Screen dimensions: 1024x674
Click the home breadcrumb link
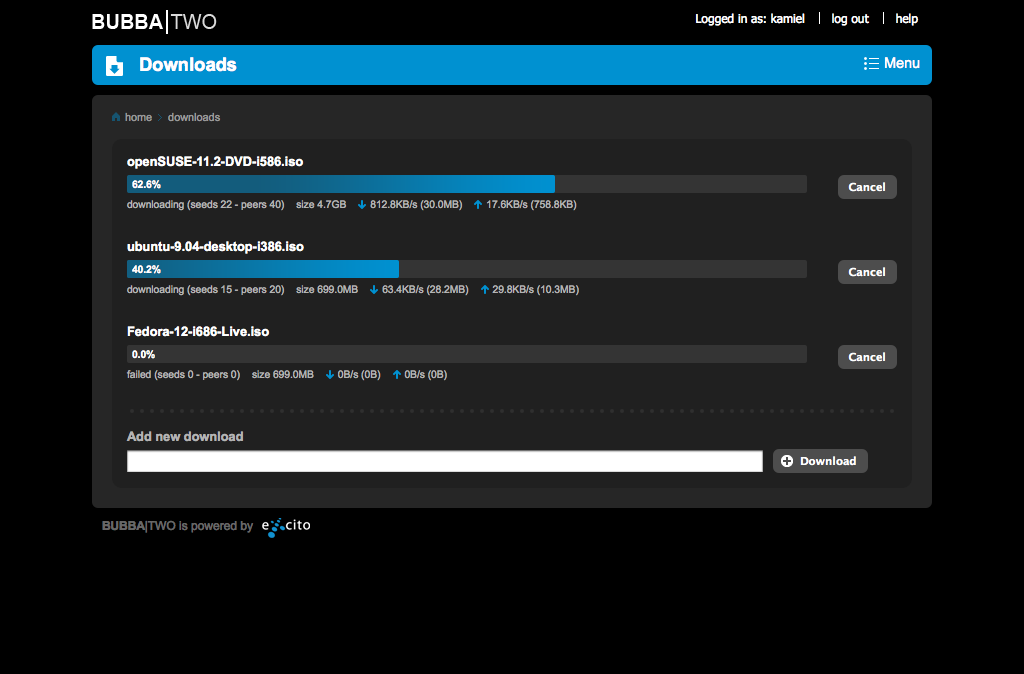point(137,117)
